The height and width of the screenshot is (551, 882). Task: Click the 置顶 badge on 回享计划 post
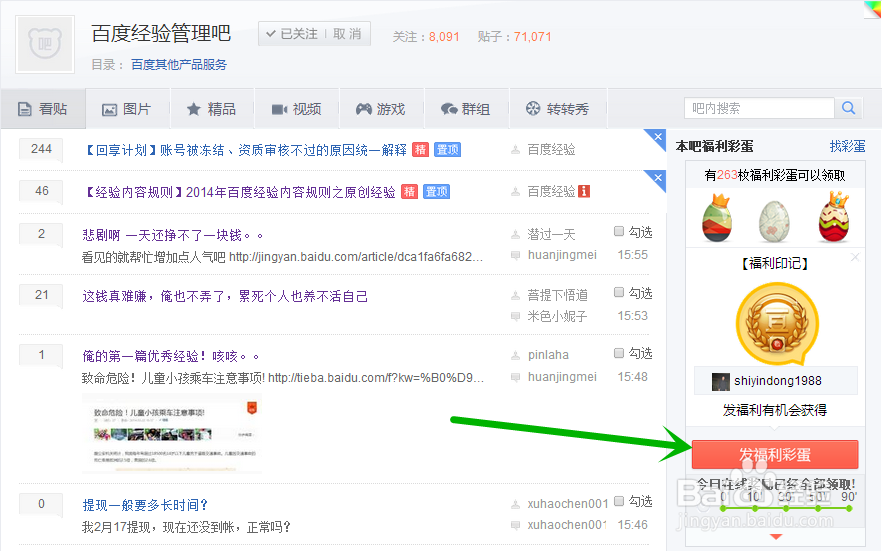[448, 150]
